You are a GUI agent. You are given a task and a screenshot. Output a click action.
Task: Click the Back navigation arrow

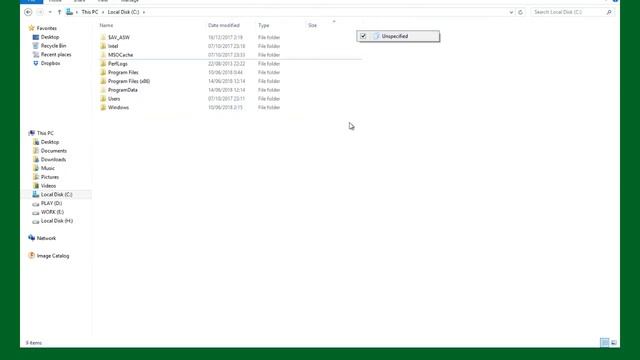coord(28,12)
